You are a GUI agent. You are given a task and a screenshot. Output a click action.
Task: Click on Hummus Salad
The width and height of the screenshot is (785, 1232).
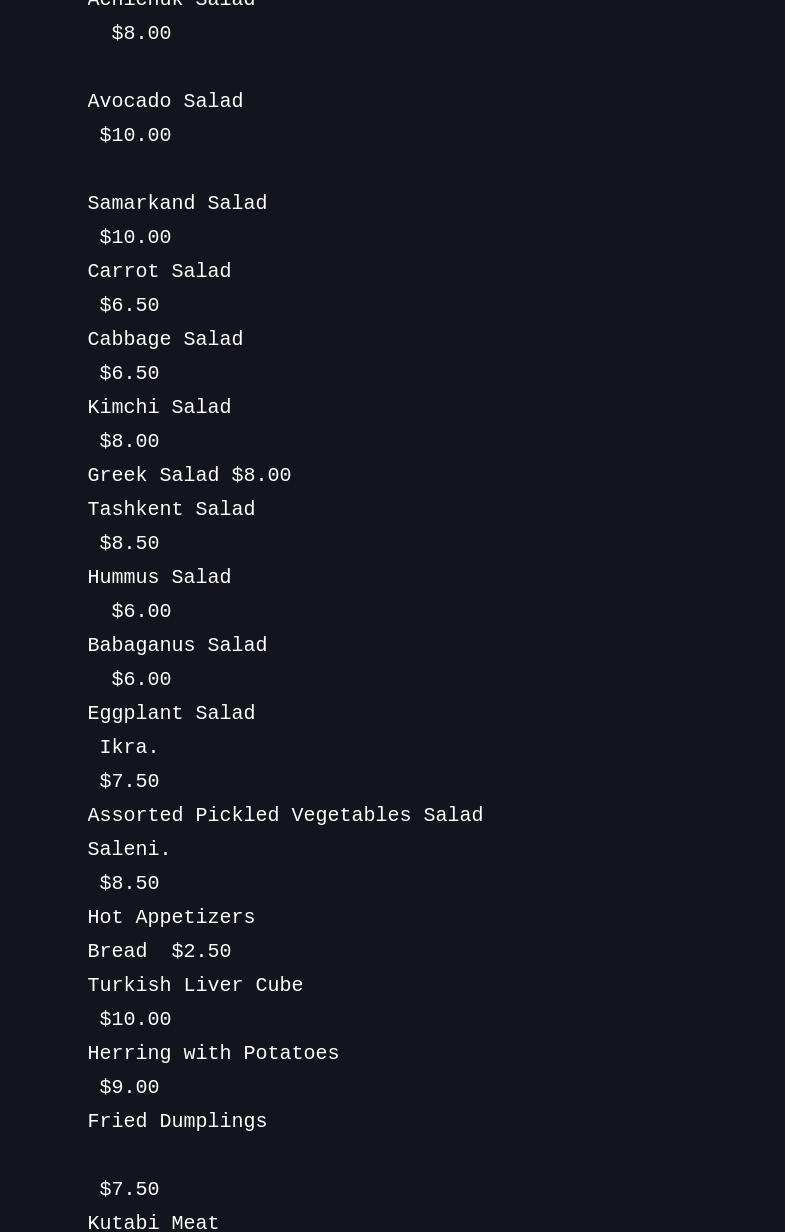159,577
